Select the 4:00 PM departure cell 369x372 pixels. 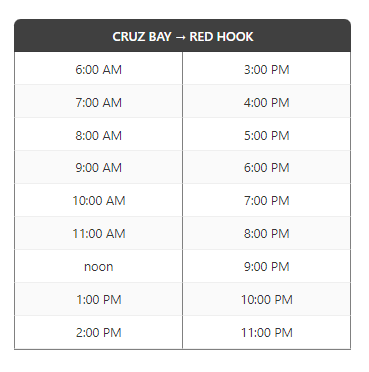click(x=267, y=102)
